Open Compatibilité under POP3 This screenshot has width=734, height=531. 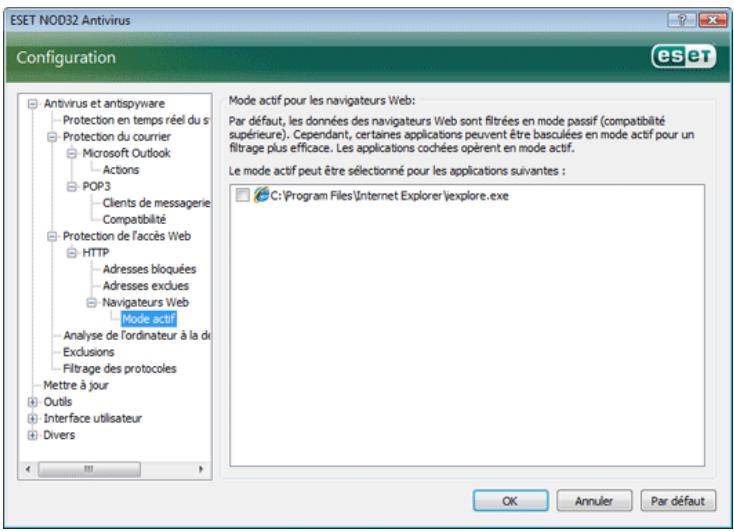click(x=134, y=219)
